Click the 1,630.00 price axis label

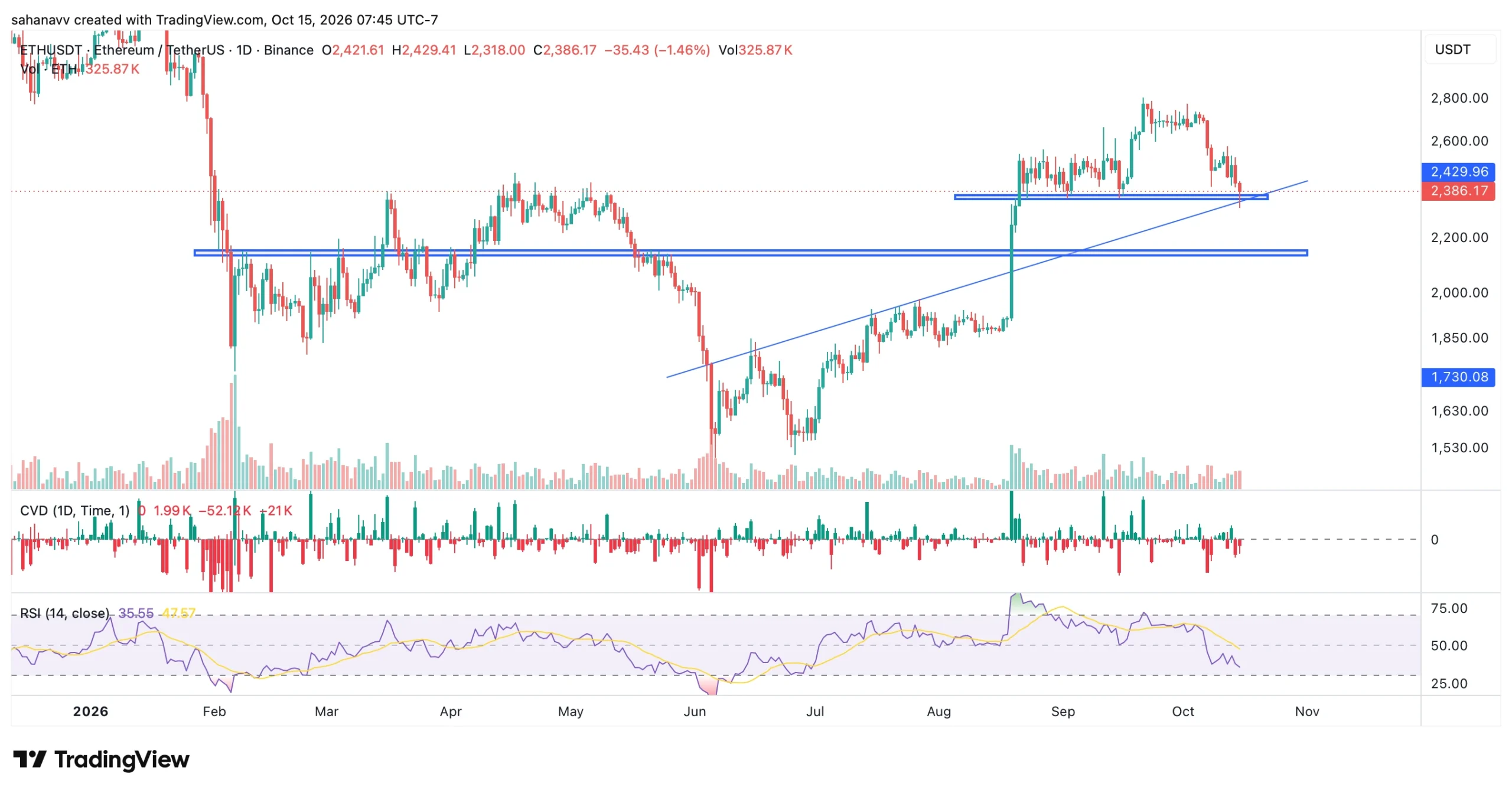pyautogui.click(x=1459, y=410)
